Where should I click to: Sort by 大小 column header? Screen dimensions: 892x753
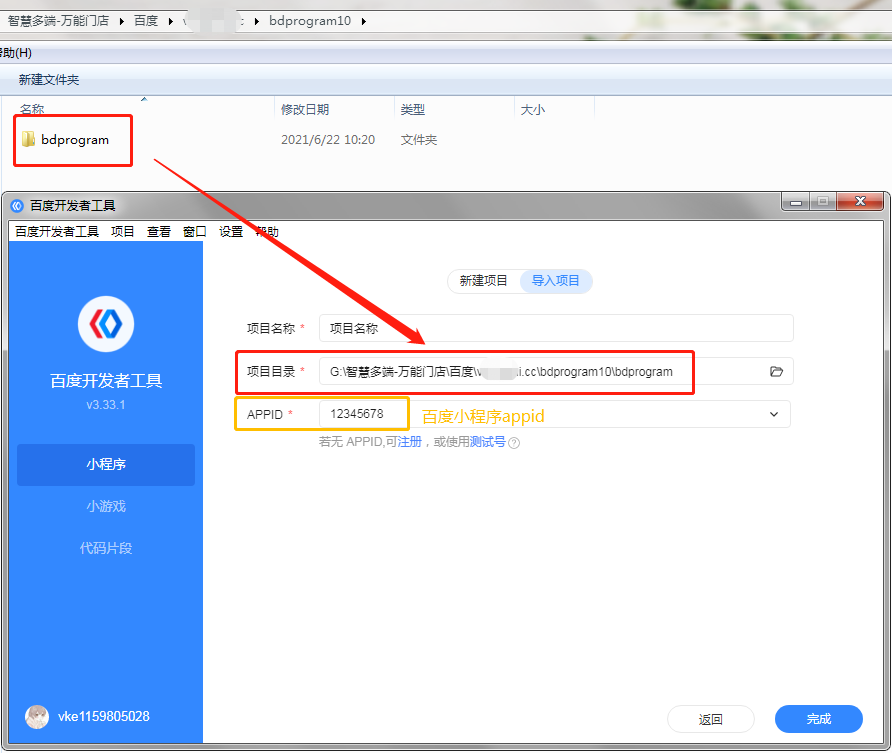[533, 110]
